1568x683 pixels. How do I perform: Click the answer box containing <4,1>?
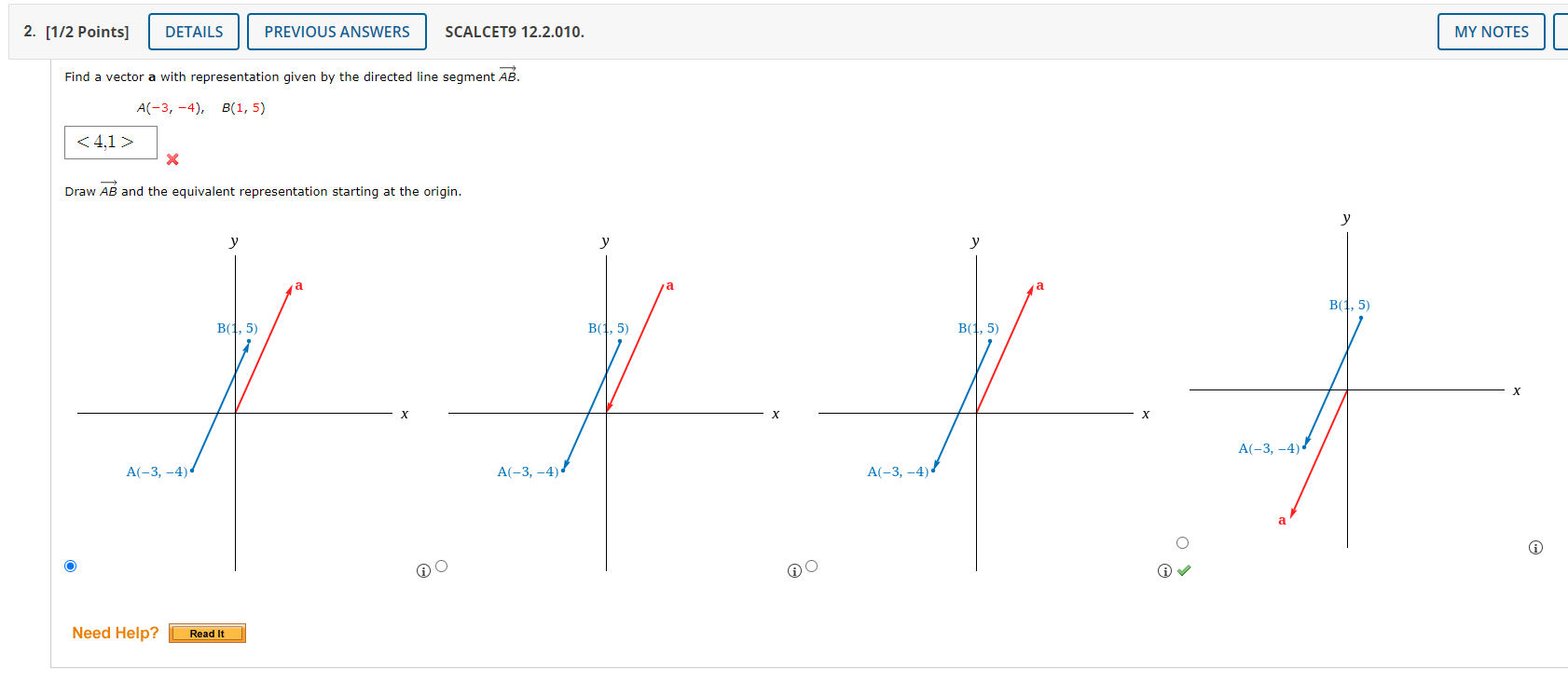coord(110,142)
